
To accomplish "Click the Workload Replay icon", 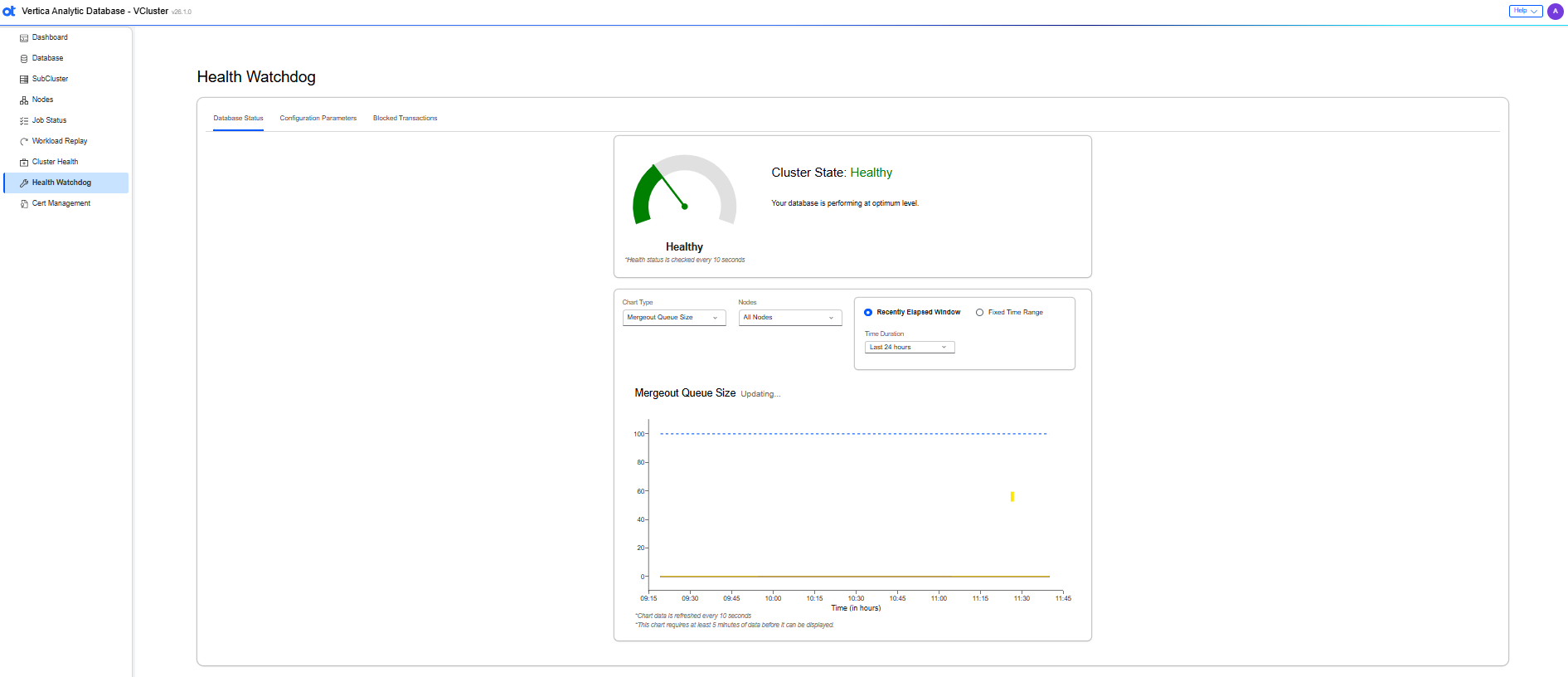I will point(24,142).
